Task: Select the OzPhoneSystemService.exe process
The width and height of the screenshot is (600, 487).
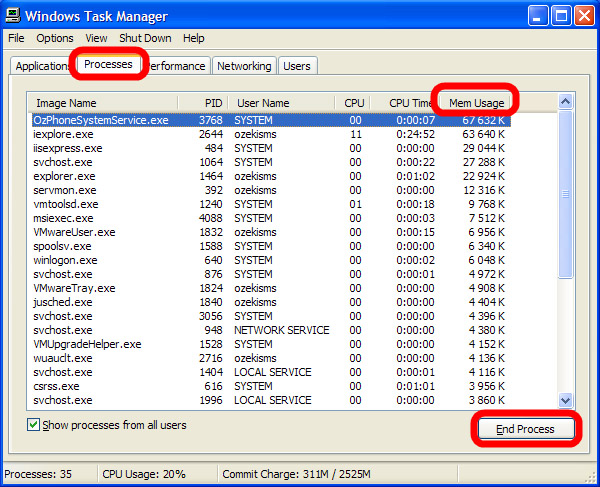Action: pyautogui.click(x=271, y=120)
